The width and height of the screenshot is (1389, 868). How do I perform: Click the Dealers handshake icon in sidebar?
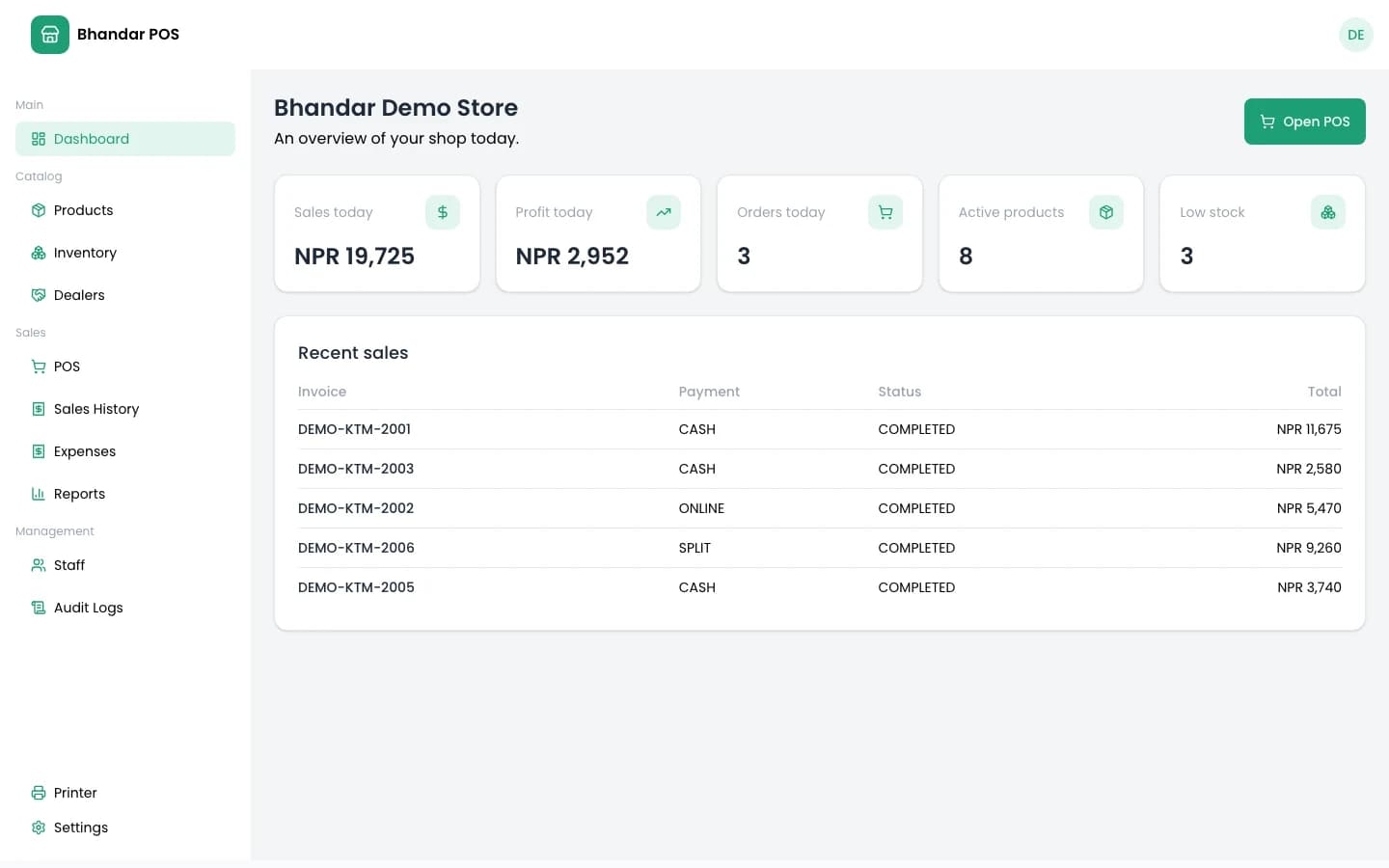pos(39,295)
